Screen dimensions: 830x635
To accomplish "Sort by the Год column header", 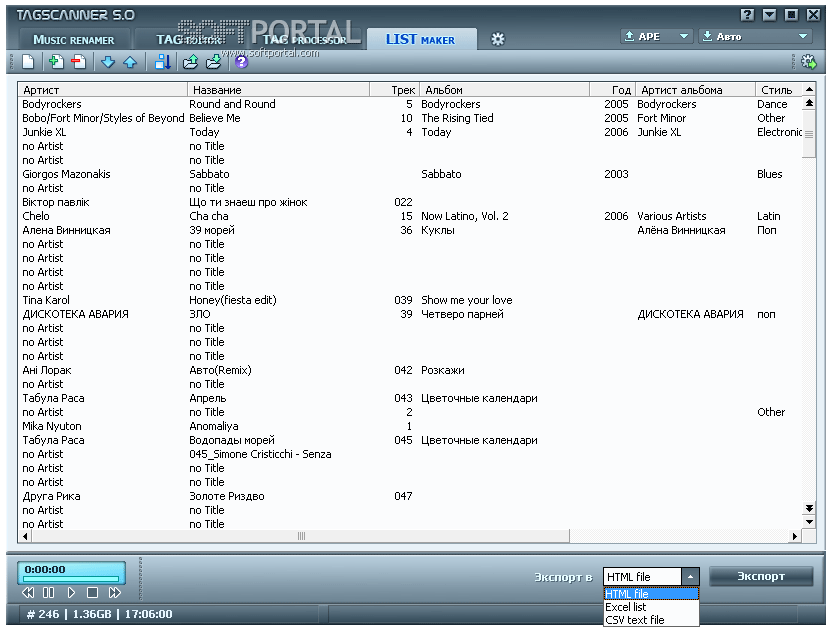I will (612, 90).
